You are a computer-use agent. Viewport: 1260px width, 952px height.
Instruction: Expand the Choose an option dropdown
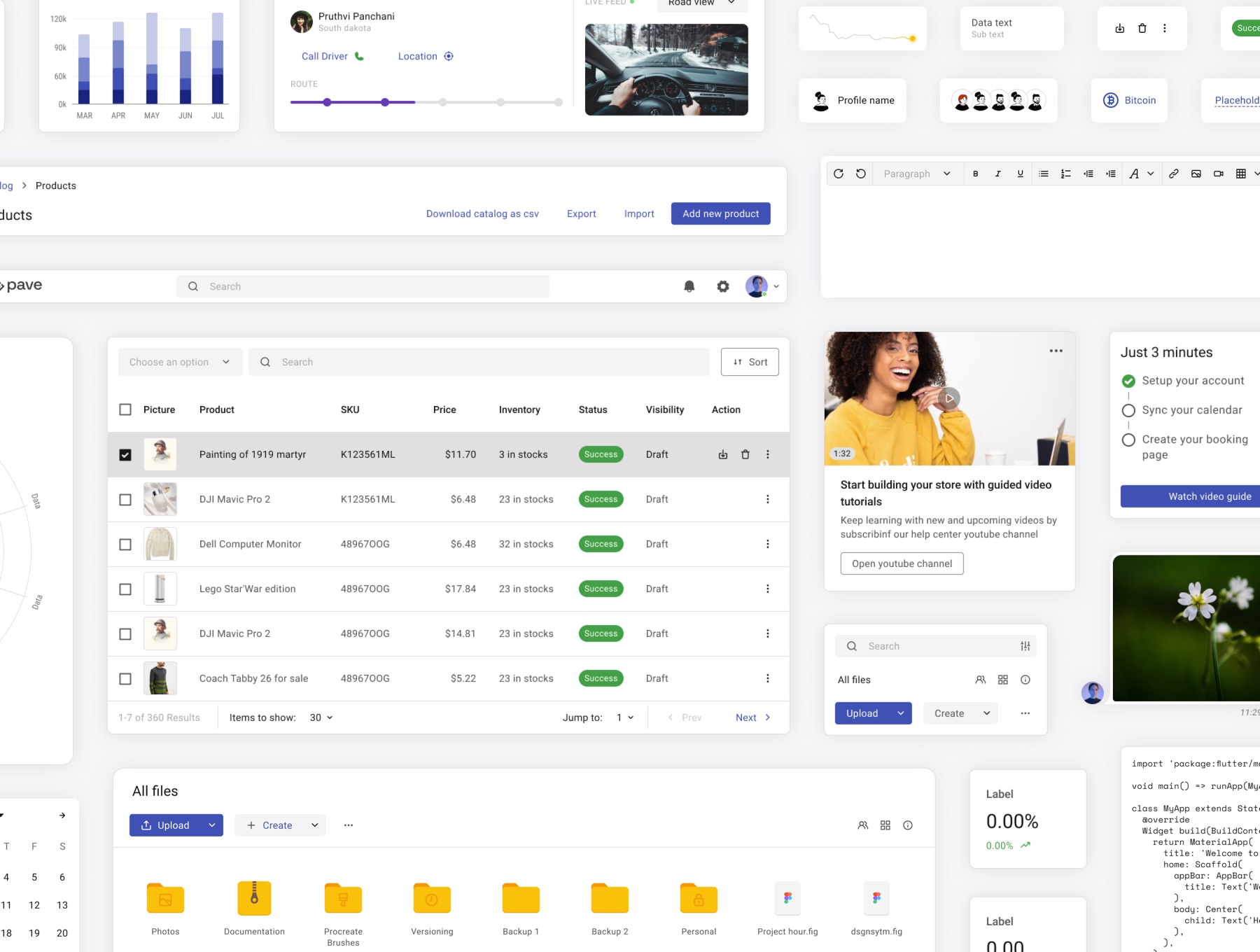tap(180, 362)
